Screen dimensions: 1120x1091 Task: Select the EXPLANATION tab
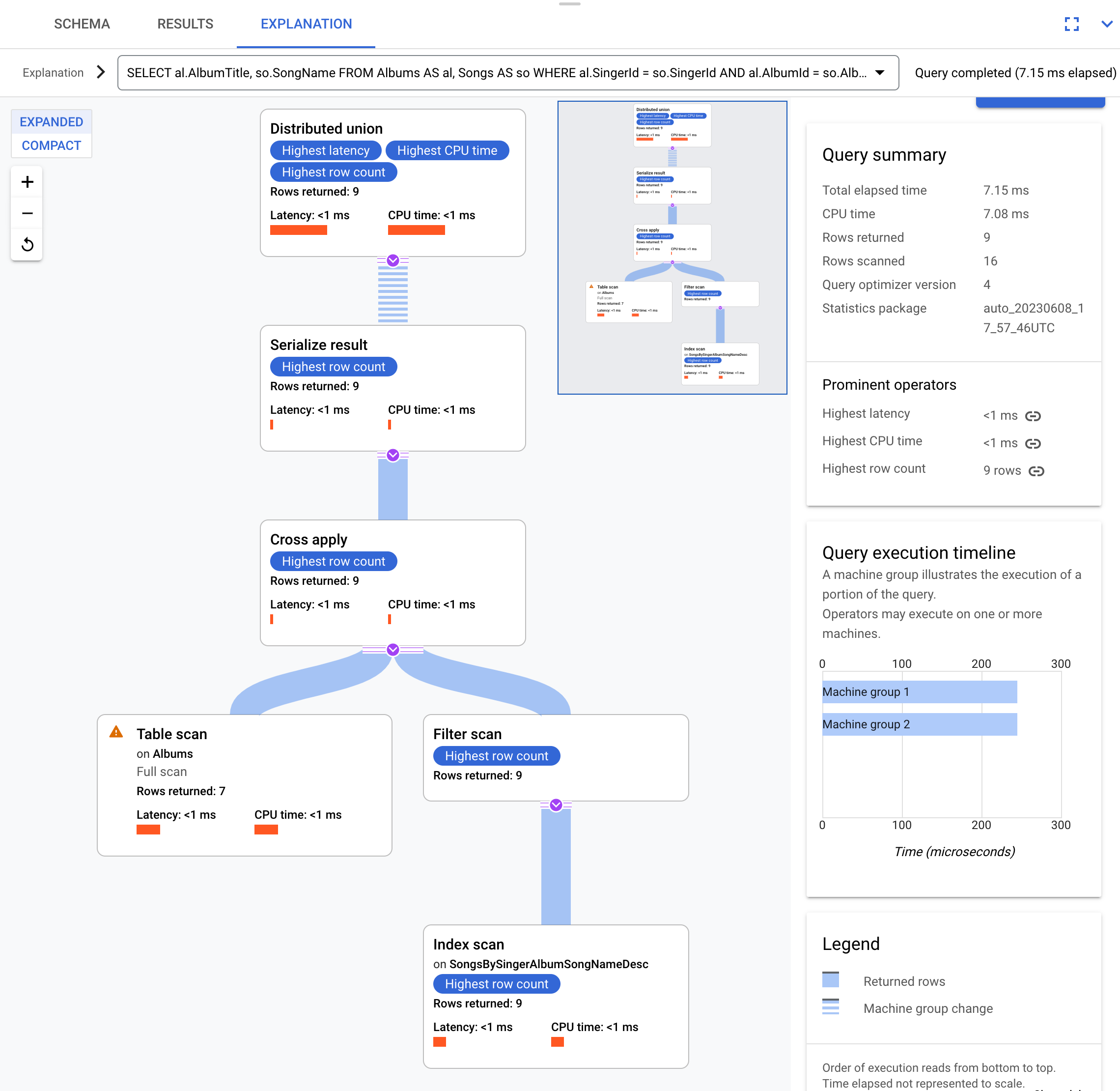tap(306, 24)
